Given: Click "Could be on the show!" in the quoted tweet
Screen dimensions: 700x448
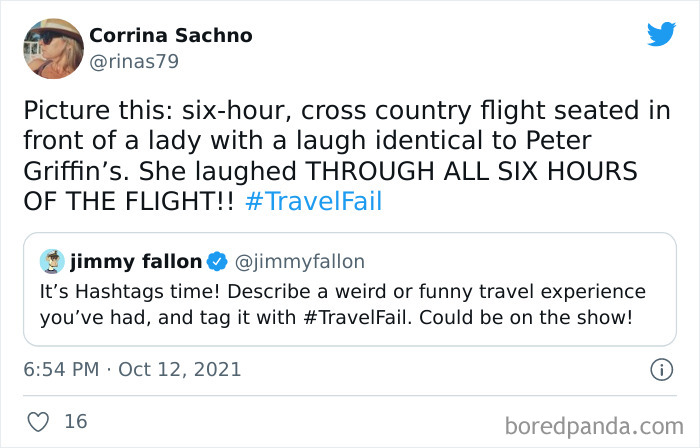Looking at the screenshot, I should (x=556, y=319).
